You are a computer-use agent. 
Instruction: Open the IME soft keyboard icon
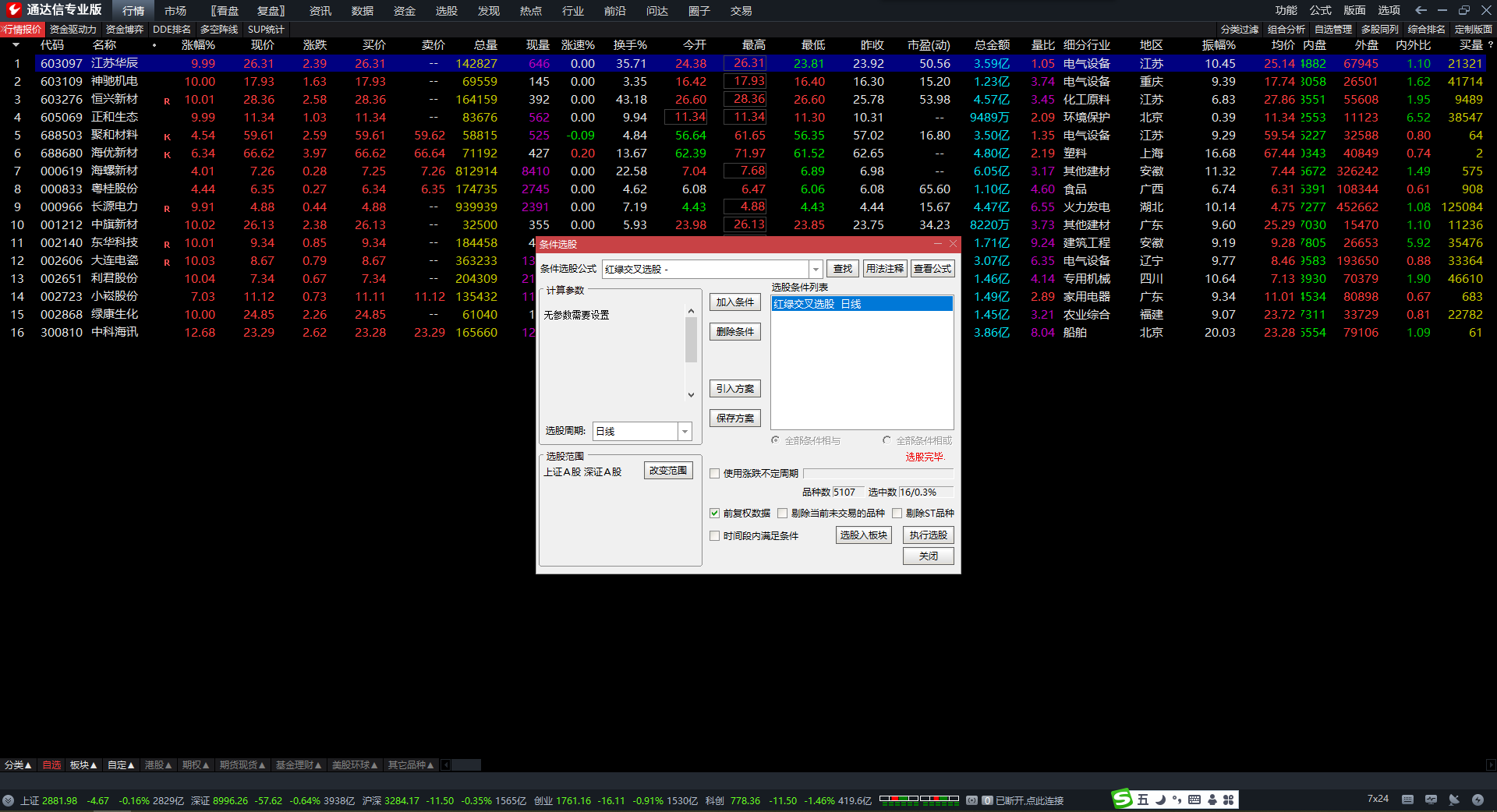tap(1194, 800)
